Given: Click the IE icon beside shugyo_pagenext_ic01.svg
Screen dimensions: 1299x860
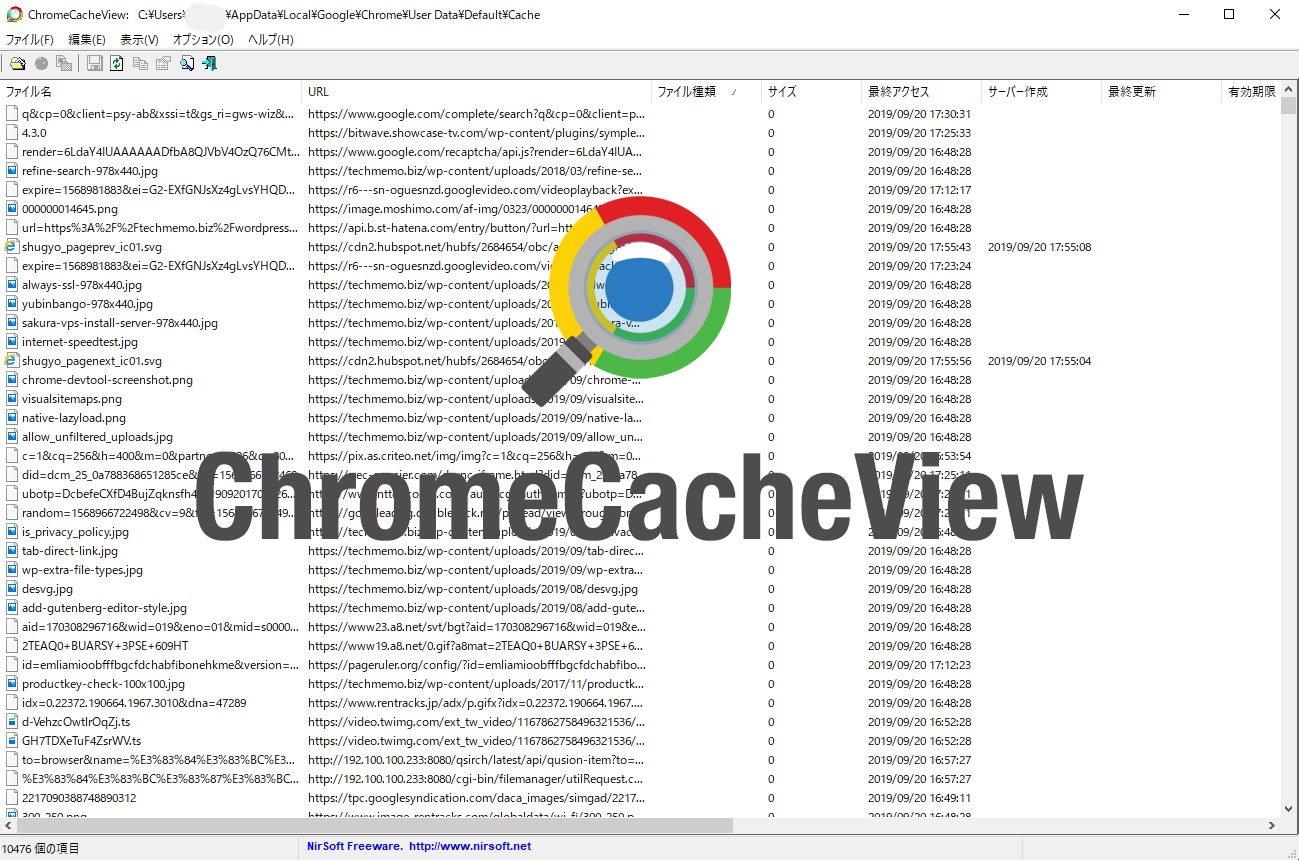Looking at the screenshot, I should click(x=12, y=361).
